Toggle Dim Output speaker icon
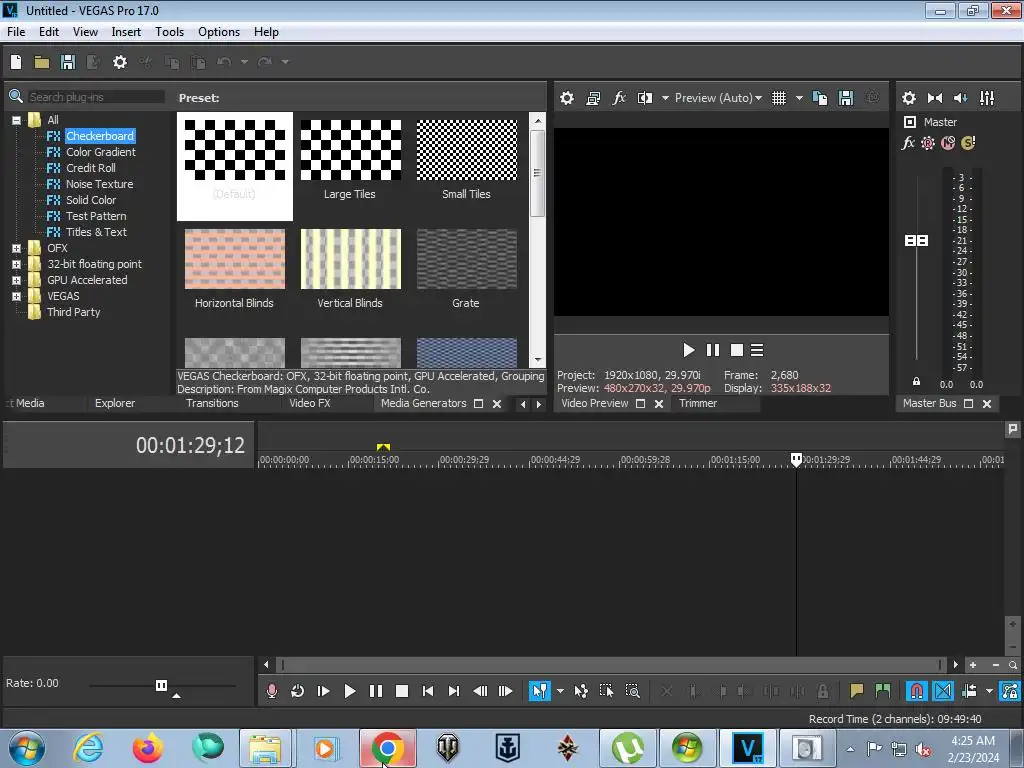1024x768 pixels. [x=960, y=98]
